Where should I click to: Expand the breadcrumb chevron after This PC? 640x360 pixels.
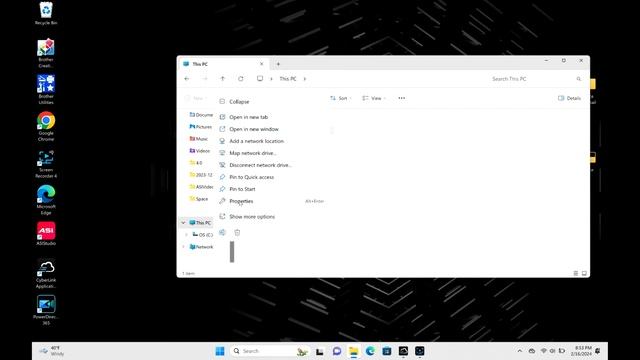(x=304, y=79)
